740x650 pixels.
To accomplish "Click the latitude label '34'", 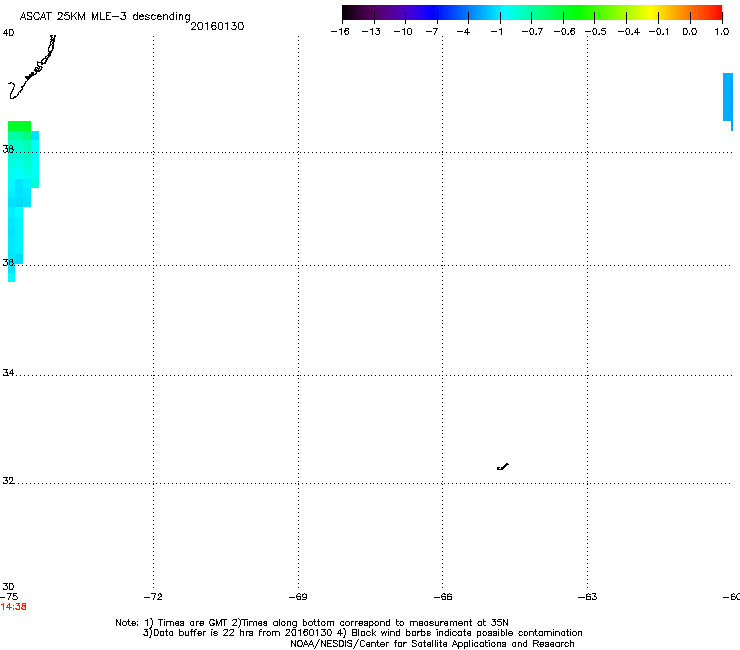I will pos(8,372).
